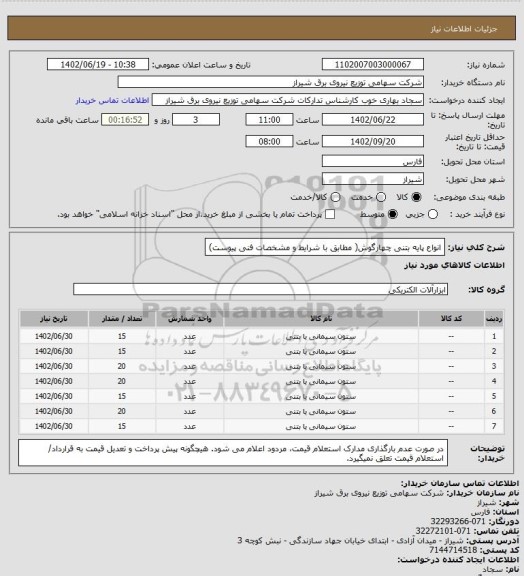Click the announcement date field 1402/06/19 - 10:38
Viewport: 524px width, 576px height.
click(98, 65)
